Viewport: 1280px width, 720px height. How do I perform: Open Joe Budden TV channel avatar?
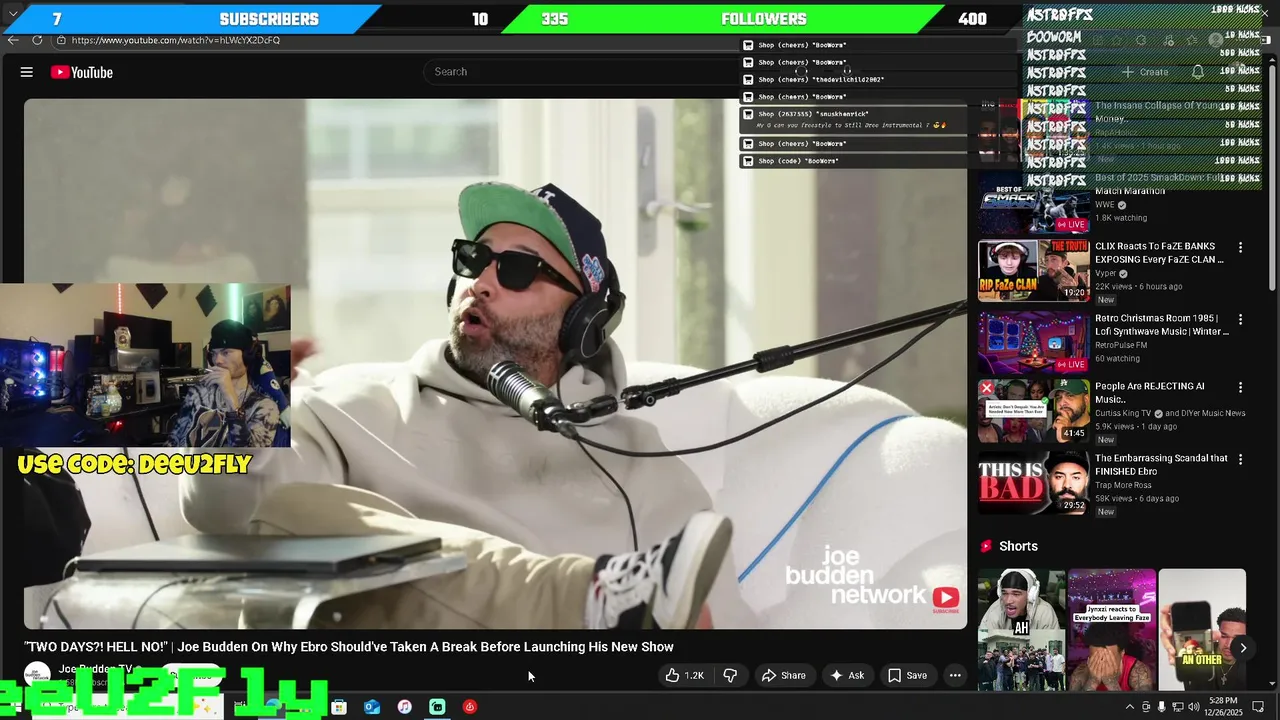point(37,675)
